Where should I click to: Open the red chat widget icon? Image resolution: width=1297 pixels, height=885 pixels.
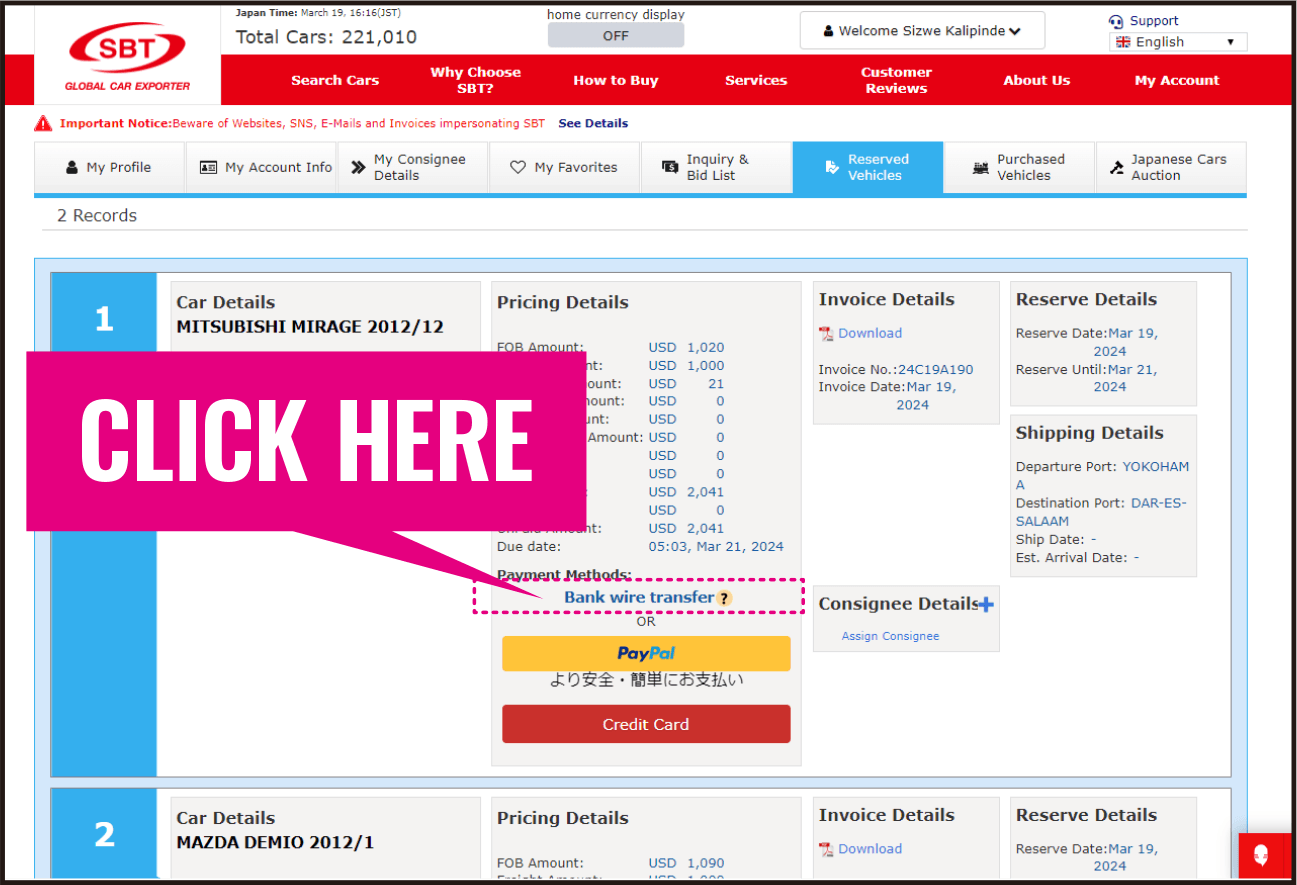pyautogui.click(x=1262, y=856)
